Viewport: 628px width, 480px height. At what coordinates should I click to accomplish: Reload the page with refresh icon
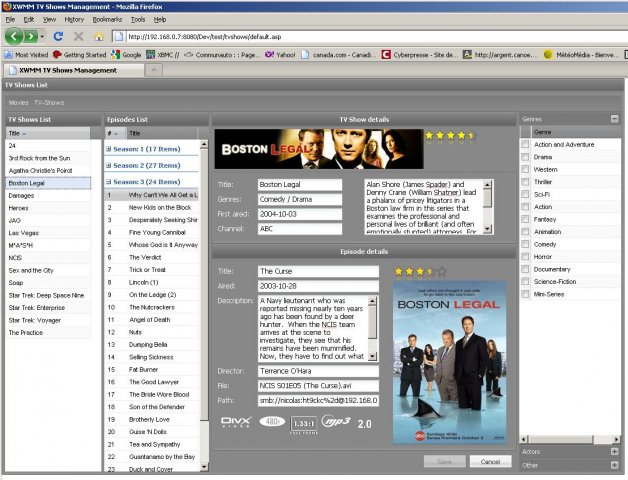tap(58, 37)
